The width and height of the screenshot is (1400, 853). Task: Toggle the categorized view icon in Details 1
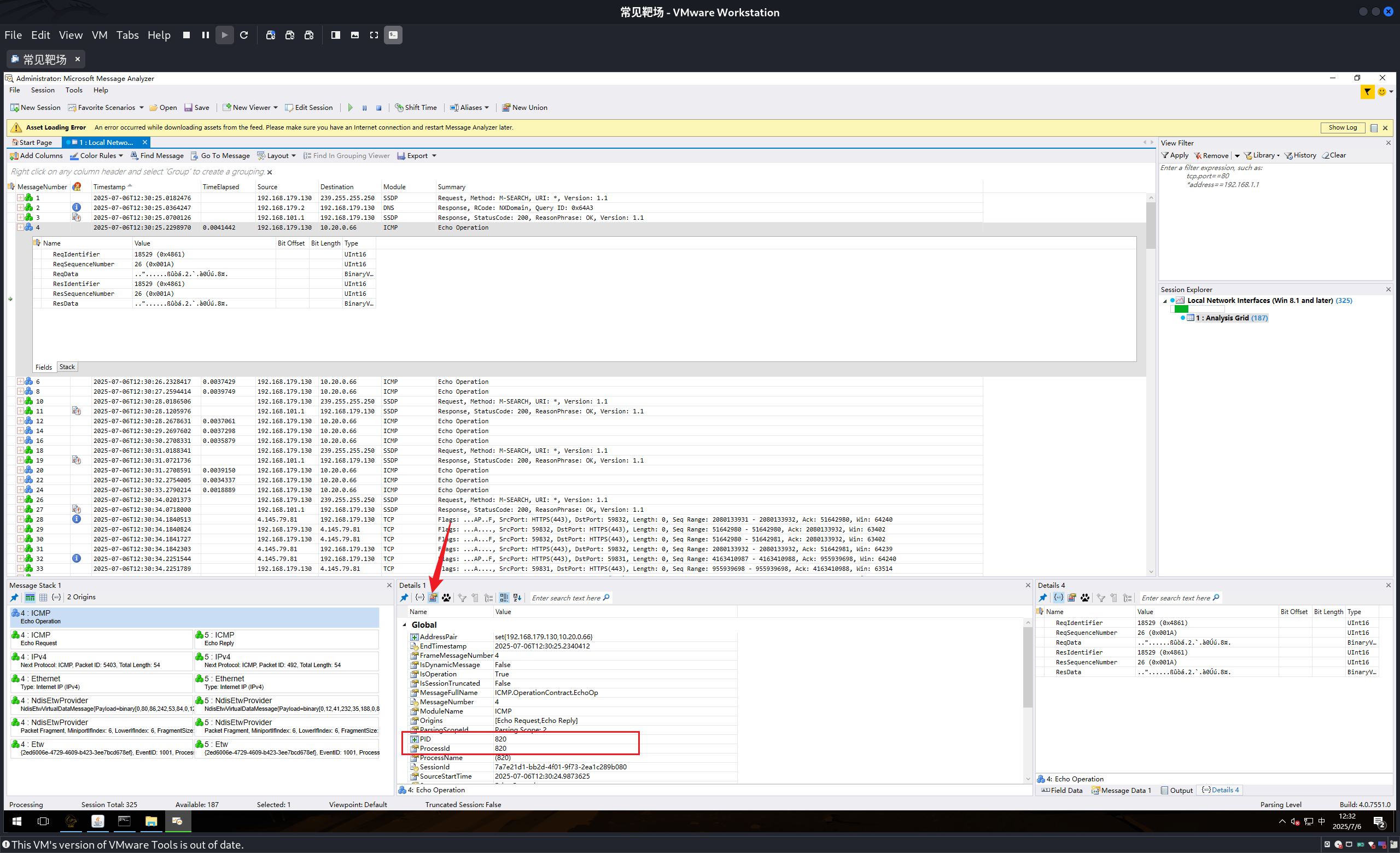click(504, 598)
